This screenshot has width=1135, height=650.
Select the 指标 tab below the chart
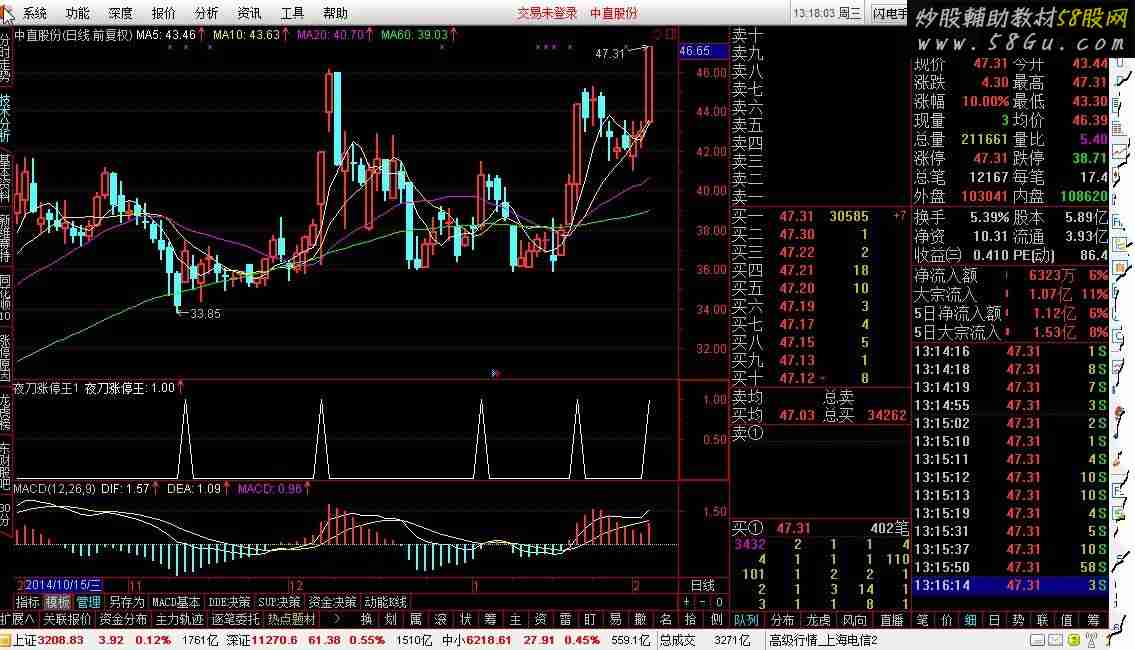coord(28,602)
